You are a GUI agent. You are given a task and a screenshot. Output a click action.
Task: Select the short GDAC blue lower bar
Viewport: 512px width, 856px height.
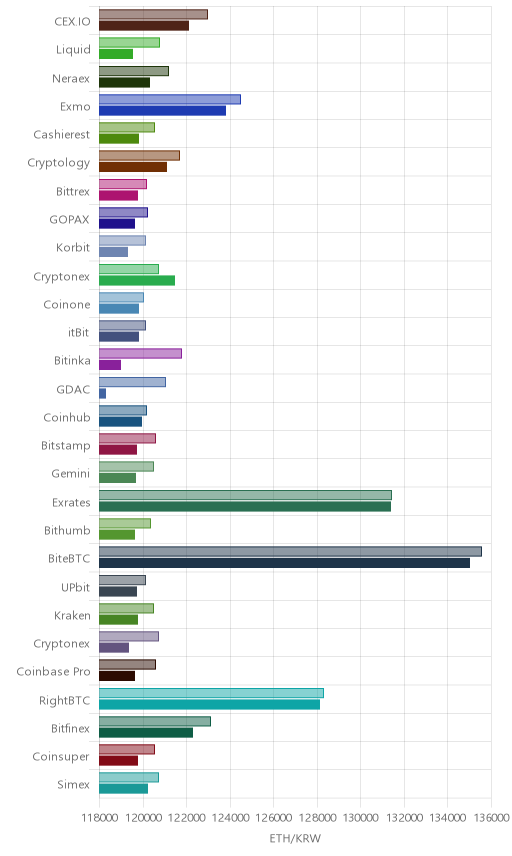(103, 393)
